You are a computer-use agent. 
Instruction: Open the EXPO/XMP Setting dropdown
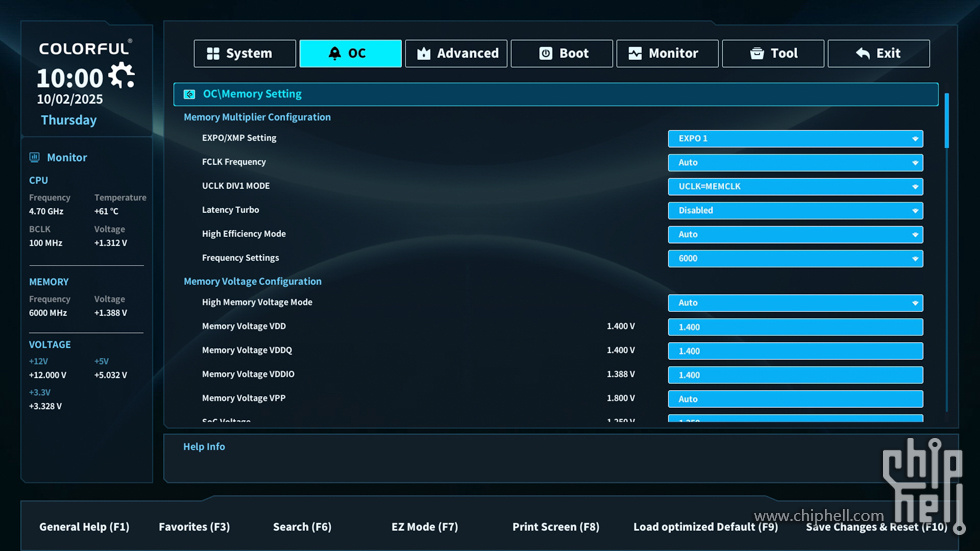click(795, 139)
